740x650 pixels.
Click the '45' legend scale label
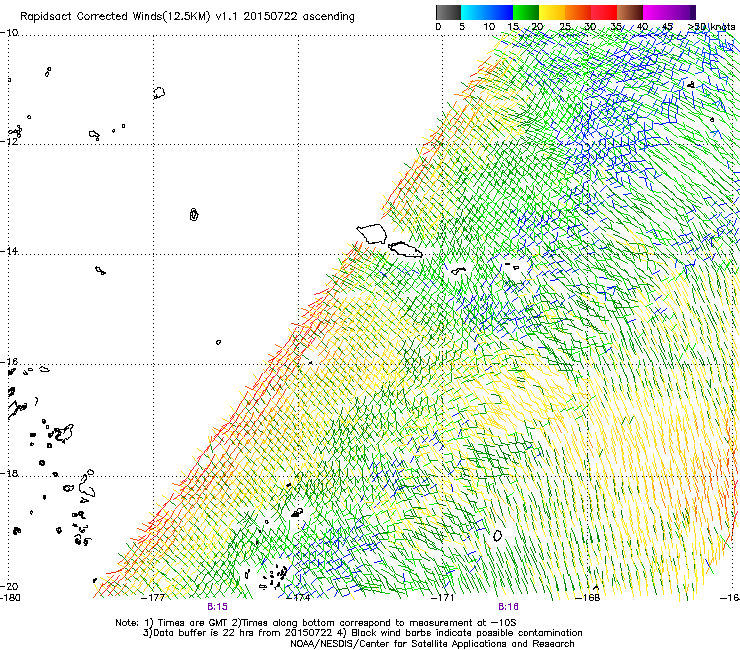pyautogui.click(x=667, y=27)
